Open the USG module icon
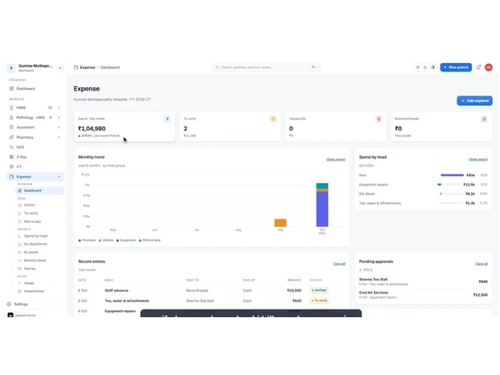This screenshot has width=500, height=375. [11, 147]
